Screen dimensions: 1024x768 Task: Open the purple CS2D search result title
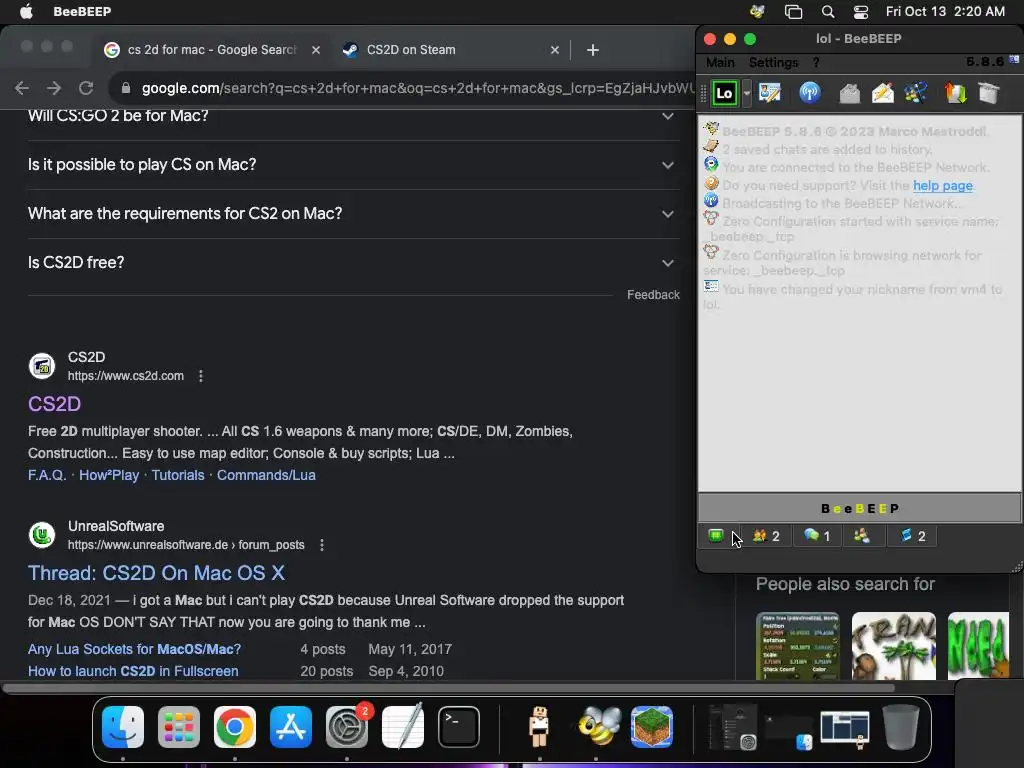point(54,404)
